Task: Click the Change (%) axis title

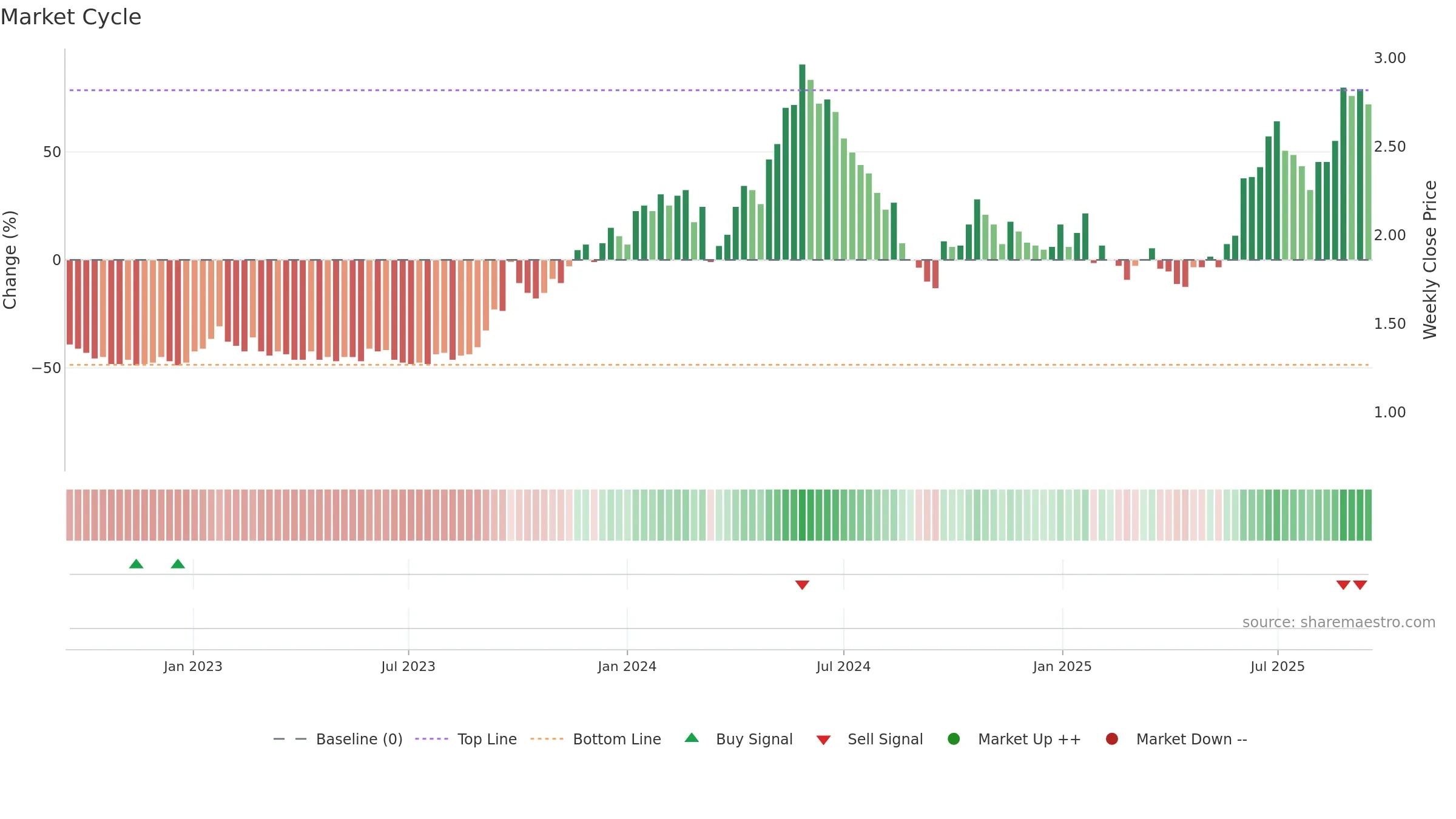Action: tap(10, 260)
